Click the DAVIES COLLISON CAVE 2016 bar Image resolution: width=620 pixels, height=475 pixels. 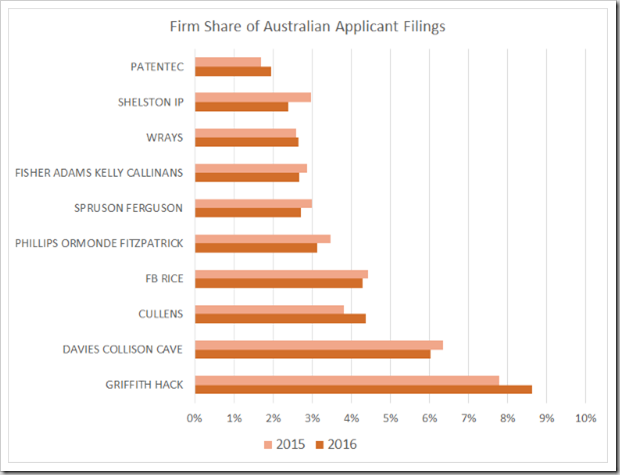coord(313,354)
